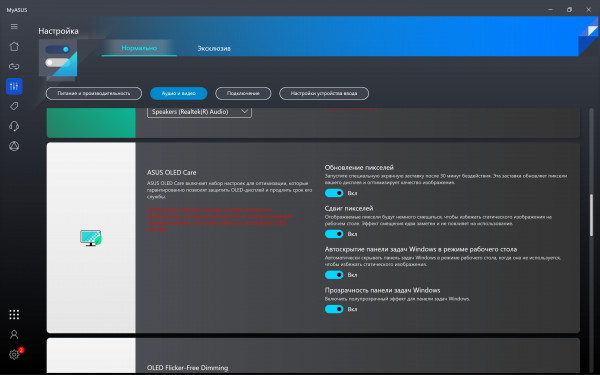Open settings gear with notification badge

tap(14, 354)
